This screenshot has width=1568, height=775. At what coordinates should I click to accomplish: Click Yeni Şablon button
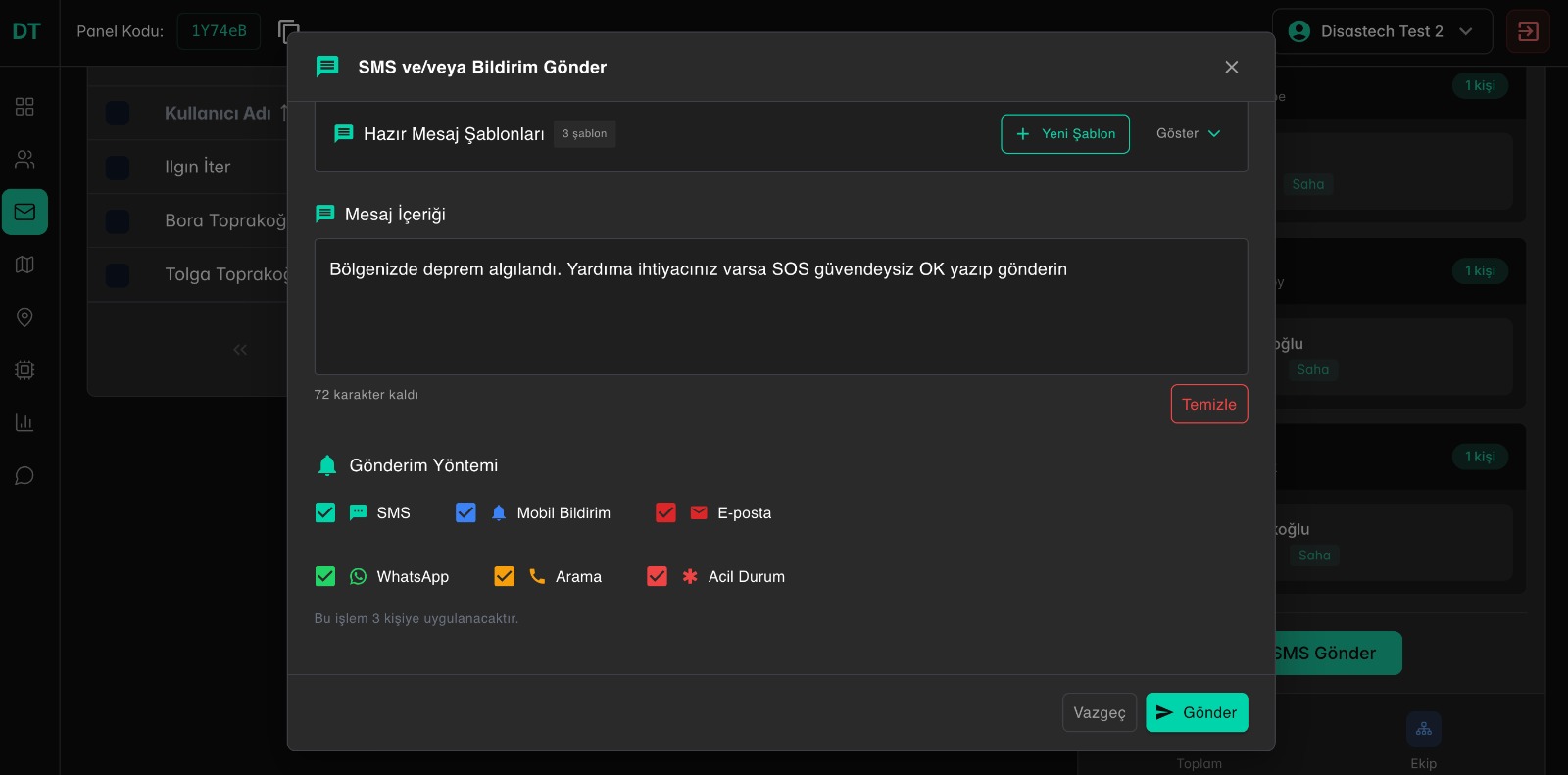pyautogui.click(x=1065, y=133)
